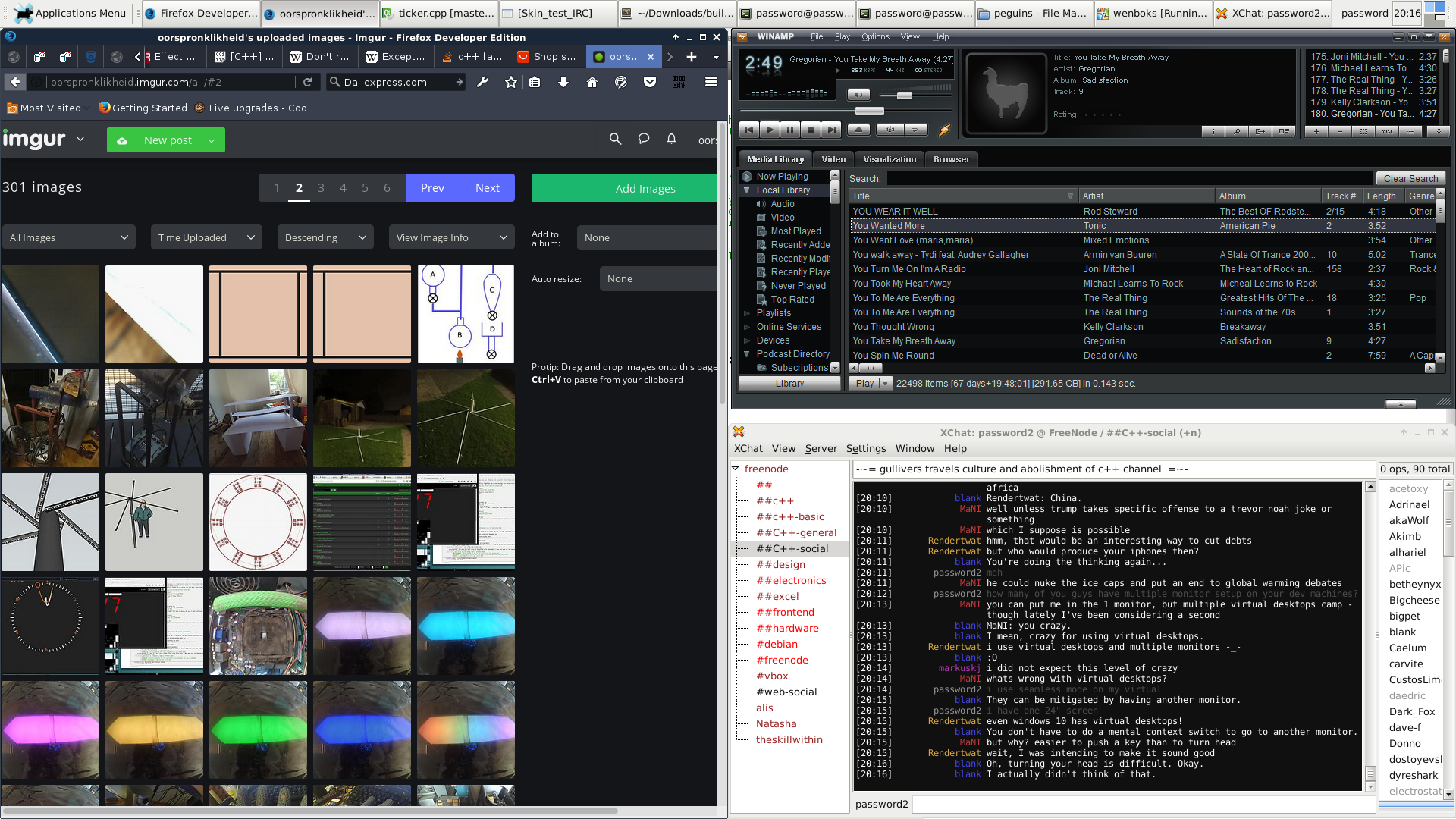Open the Add to album dropdown
This screenshot has height=819, width=1456.
point(647,237)
